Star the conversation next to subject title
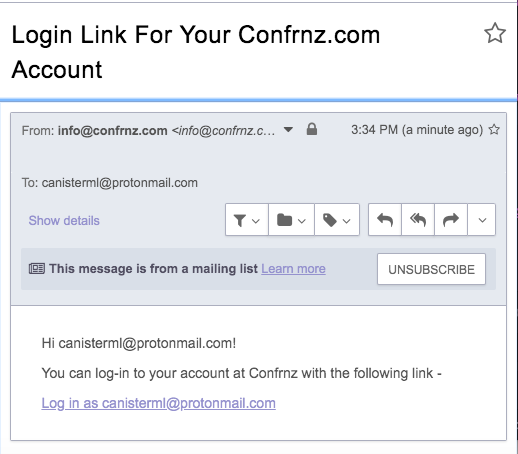 [495, 33]
